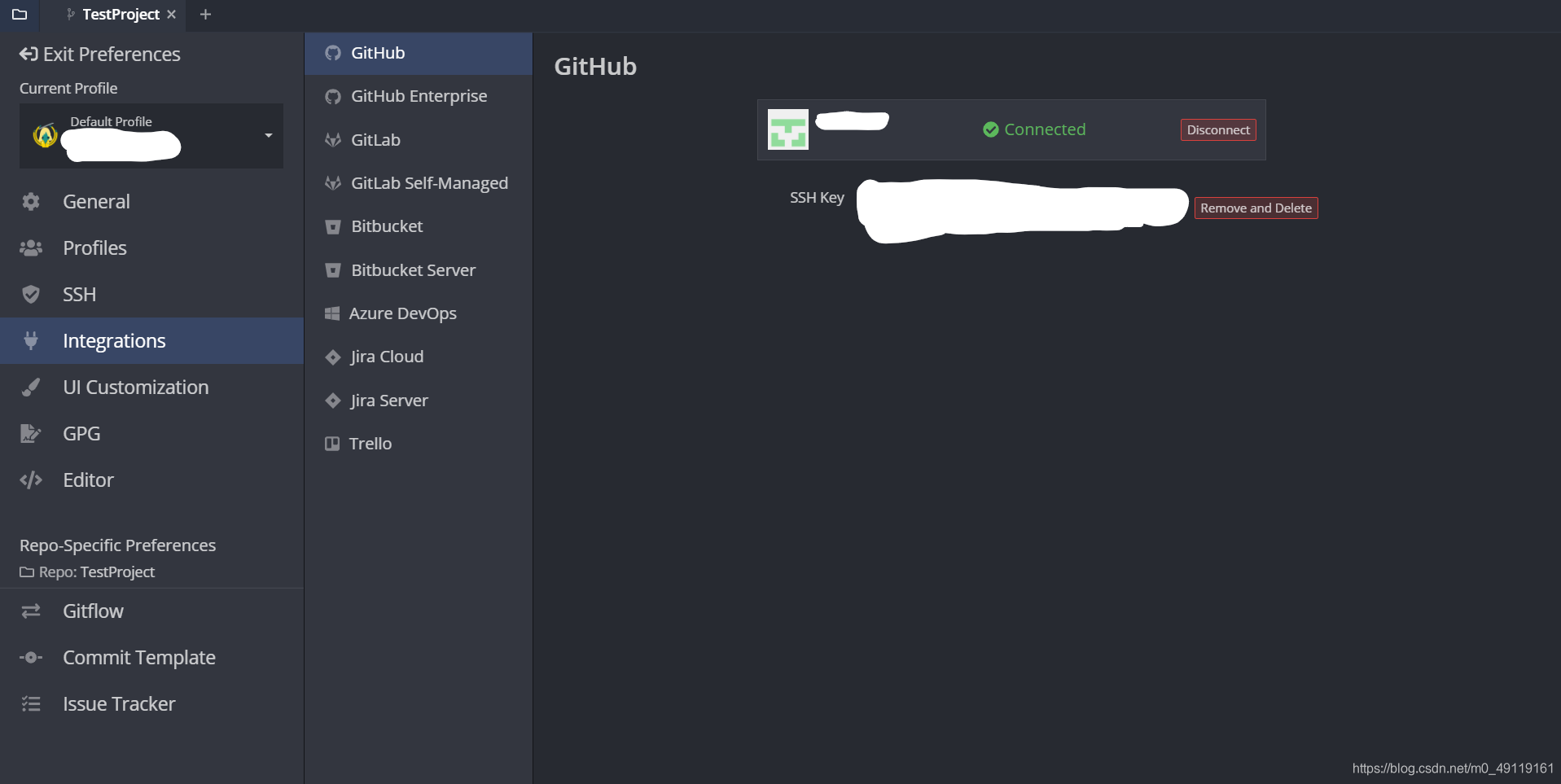Select GitLab integration

coord(419,140)
